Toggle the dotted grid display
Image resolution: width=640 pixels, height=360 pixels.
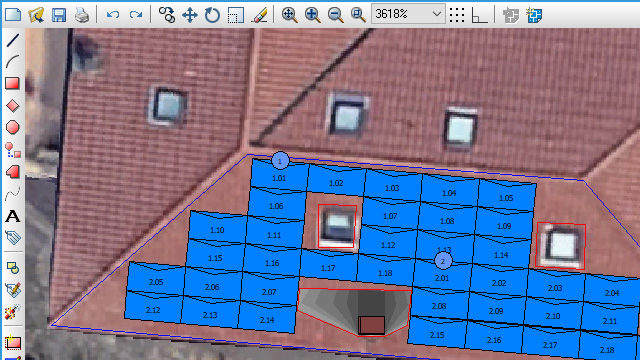tap(457, 15)
